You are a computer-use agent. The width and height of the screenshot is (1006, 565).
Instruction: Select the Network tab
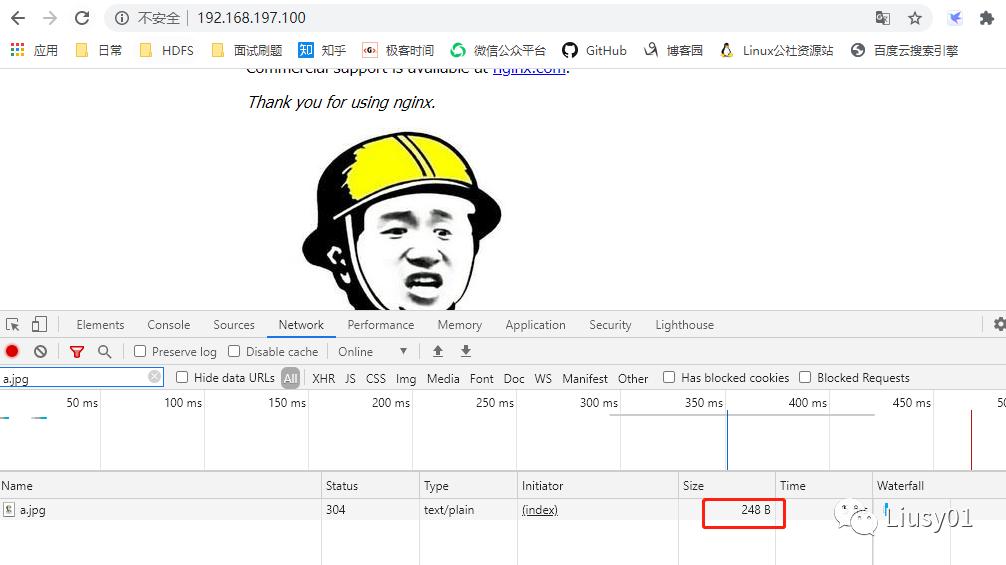point(301,325)
